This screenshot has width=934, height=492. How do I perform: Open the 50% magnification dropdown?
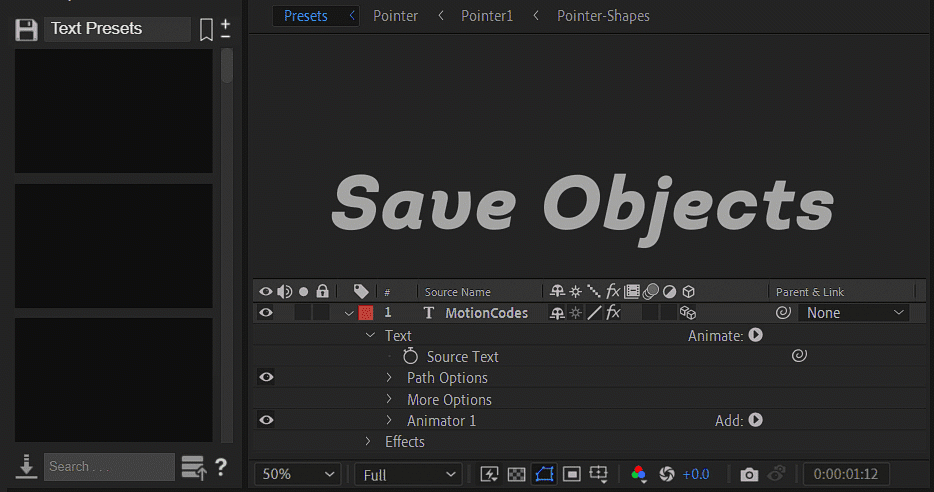[x=298, y=474]
